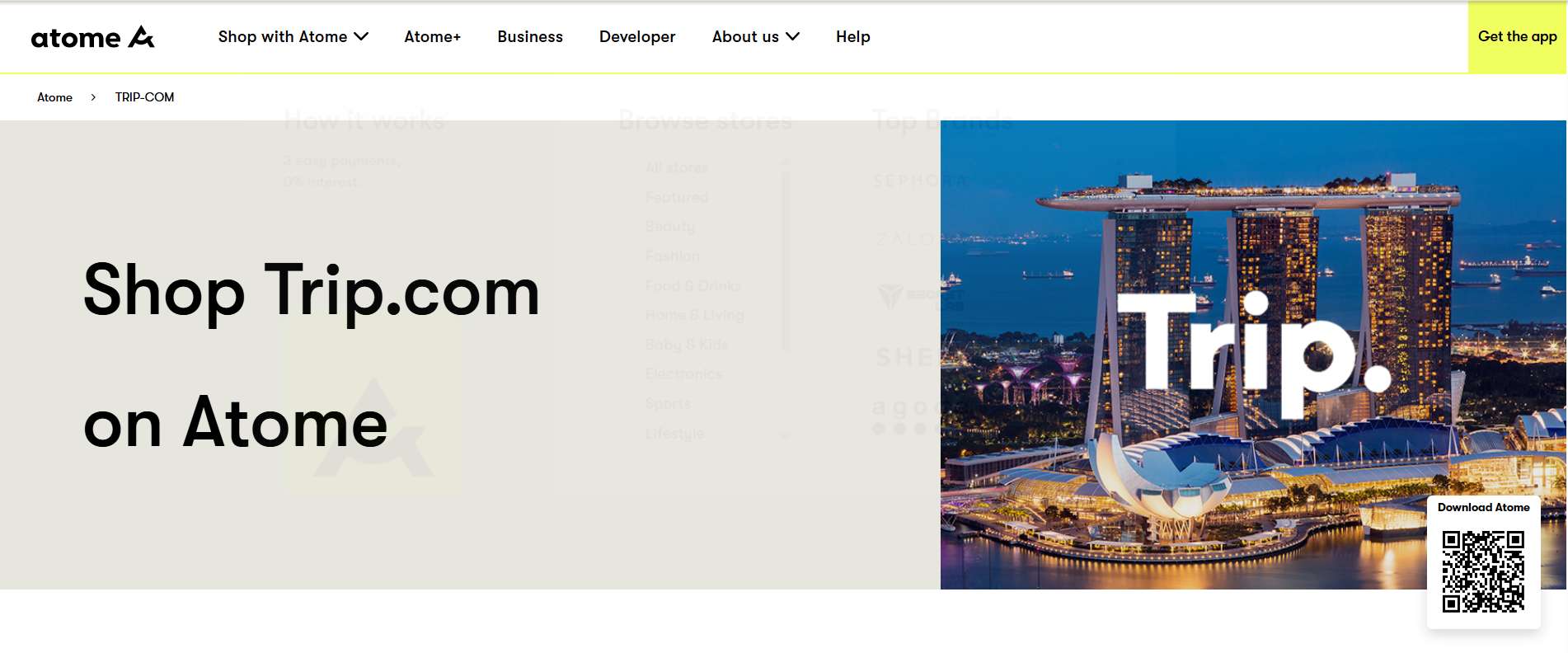
Task: Expand the About us menu chevron
Action: (793, 37)
